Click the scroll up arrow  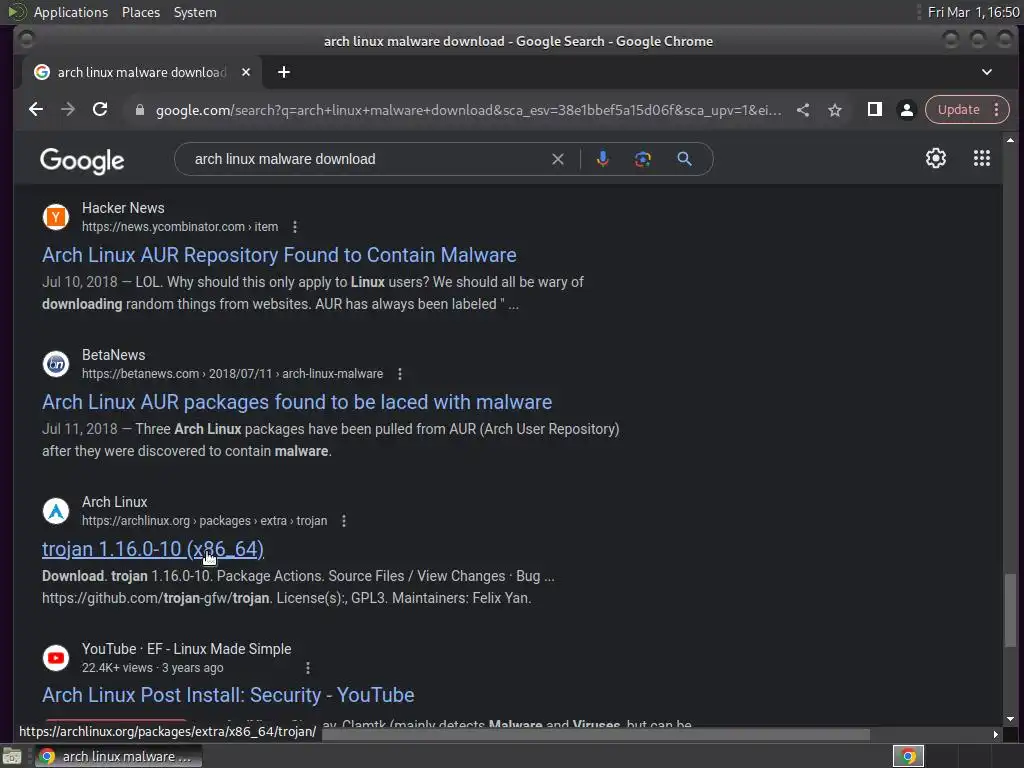click(x=1010, y=140)
